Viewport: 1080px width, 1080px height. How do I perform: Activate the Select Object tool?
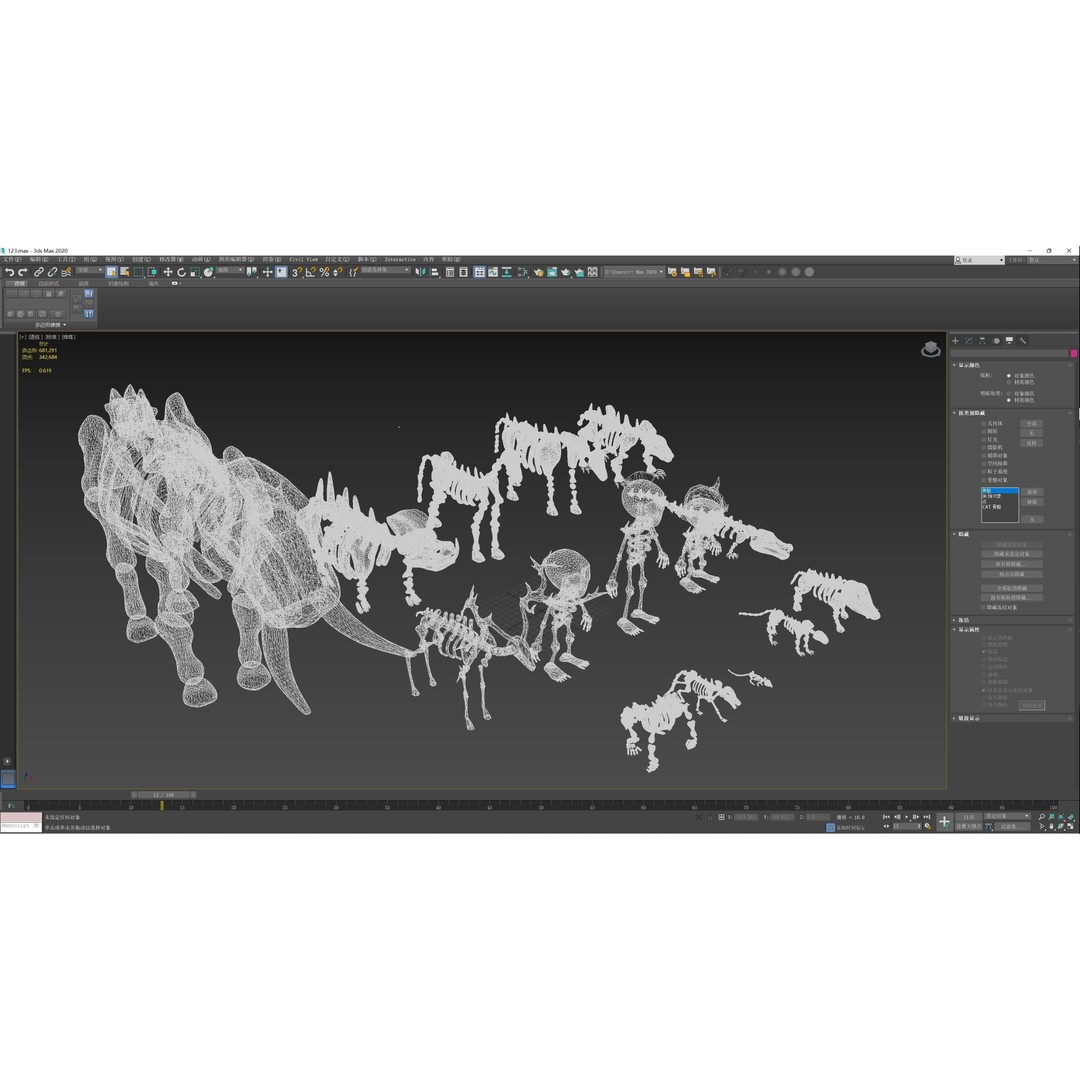click(x=111, y=272)
